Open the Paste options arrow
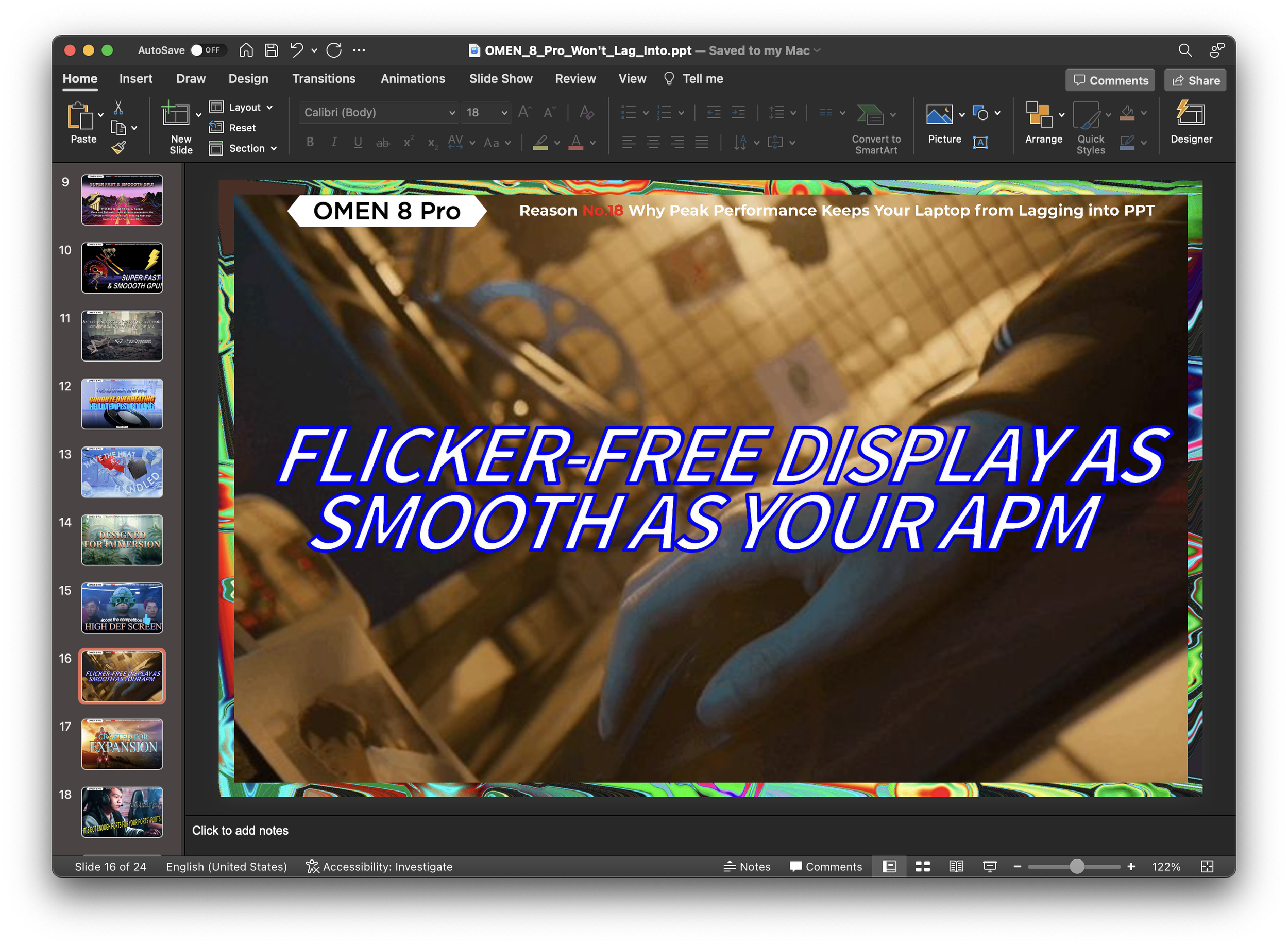Image resolution: width=1288 pixels, height=946 pixels. pos(101,115)
